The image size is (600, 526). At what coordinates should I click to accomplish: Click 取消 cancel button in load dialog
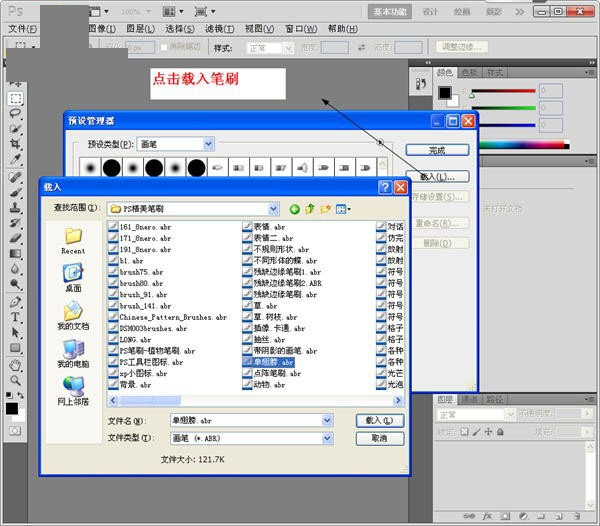click(x=380, y=438)
